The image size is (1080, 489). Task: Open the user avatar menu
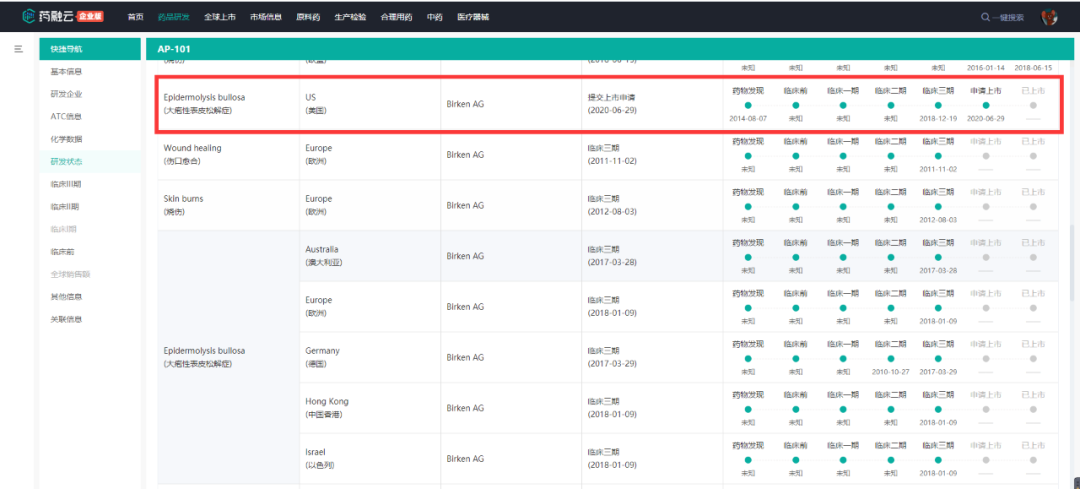pos(1049,17)
